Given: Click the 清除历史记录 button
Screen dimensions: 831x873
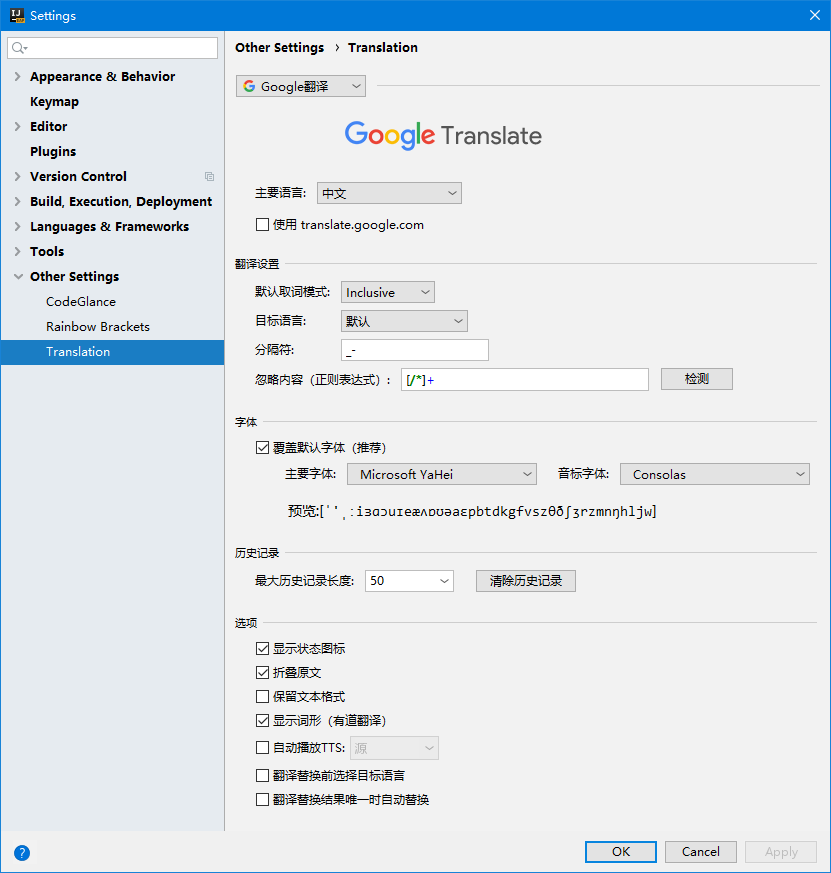Looking at the screenshot, I should [x=526, y=581].
